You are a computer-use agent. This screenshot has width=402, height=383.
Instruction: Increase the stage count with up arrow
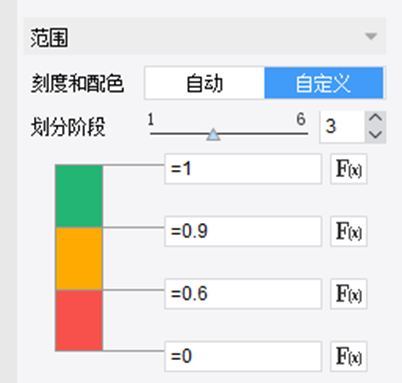coord(376,119)
